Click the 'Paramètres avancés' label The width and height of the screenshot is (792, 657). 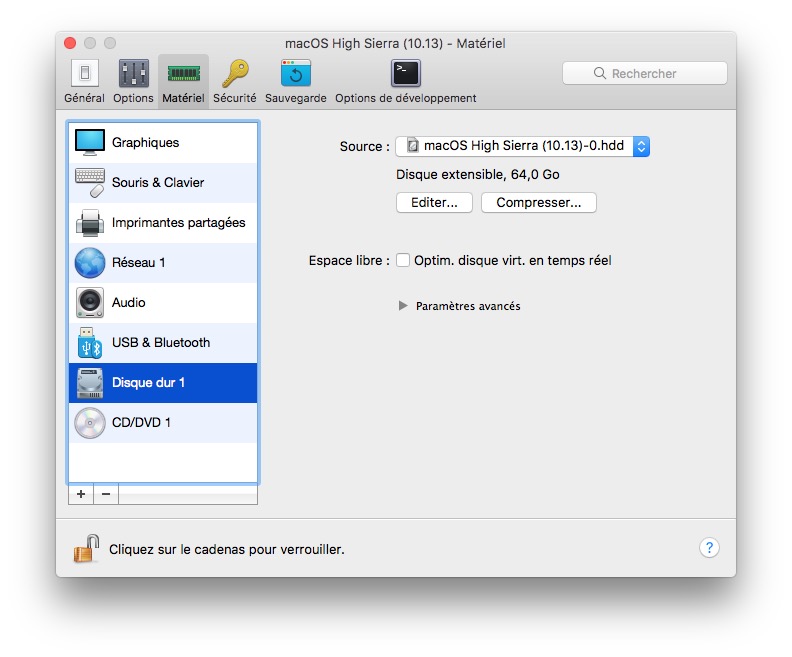468,306
